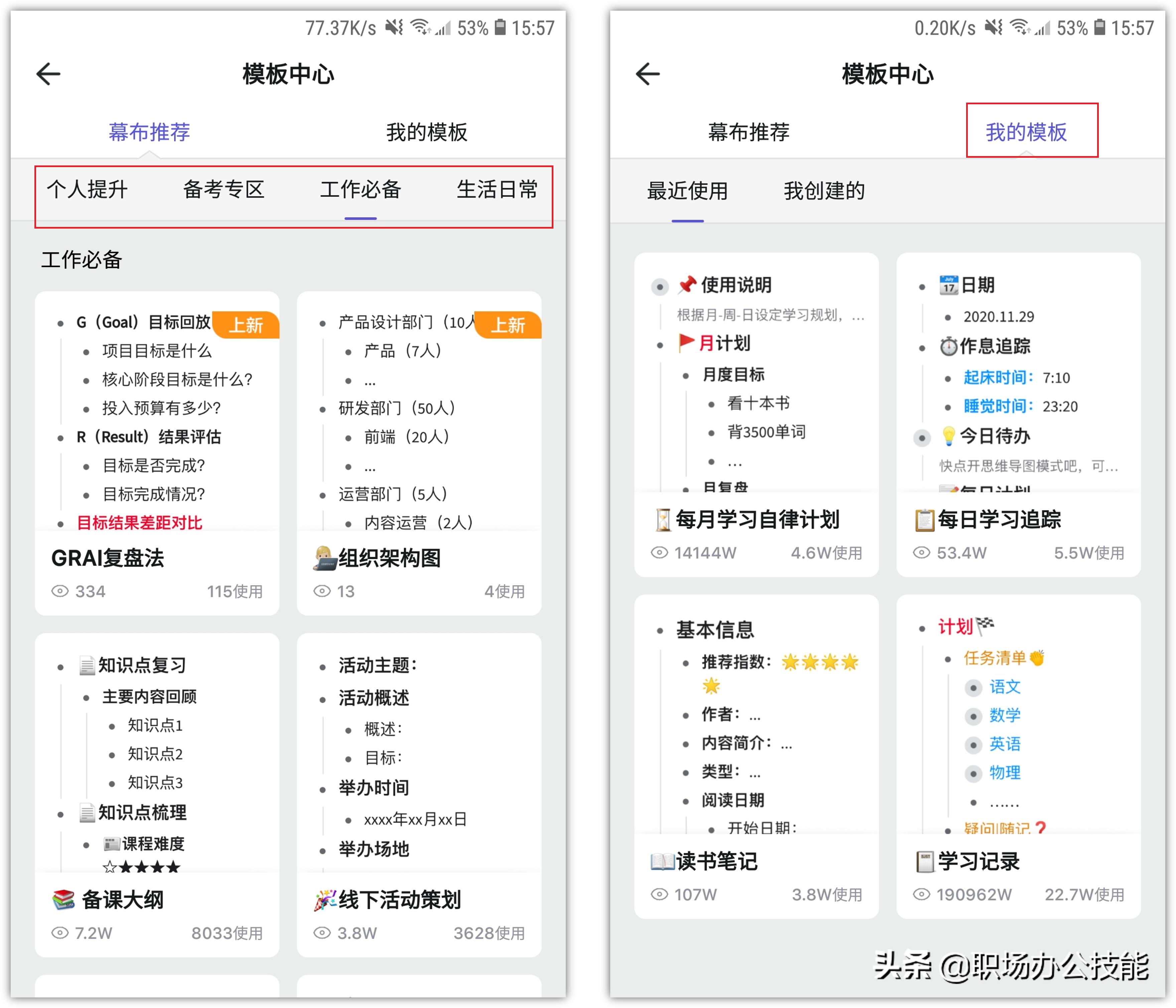Screen dimensions: 1176x1008
Task: Click the confetti icon of 线下活动策划
Action: coord(324,900)
